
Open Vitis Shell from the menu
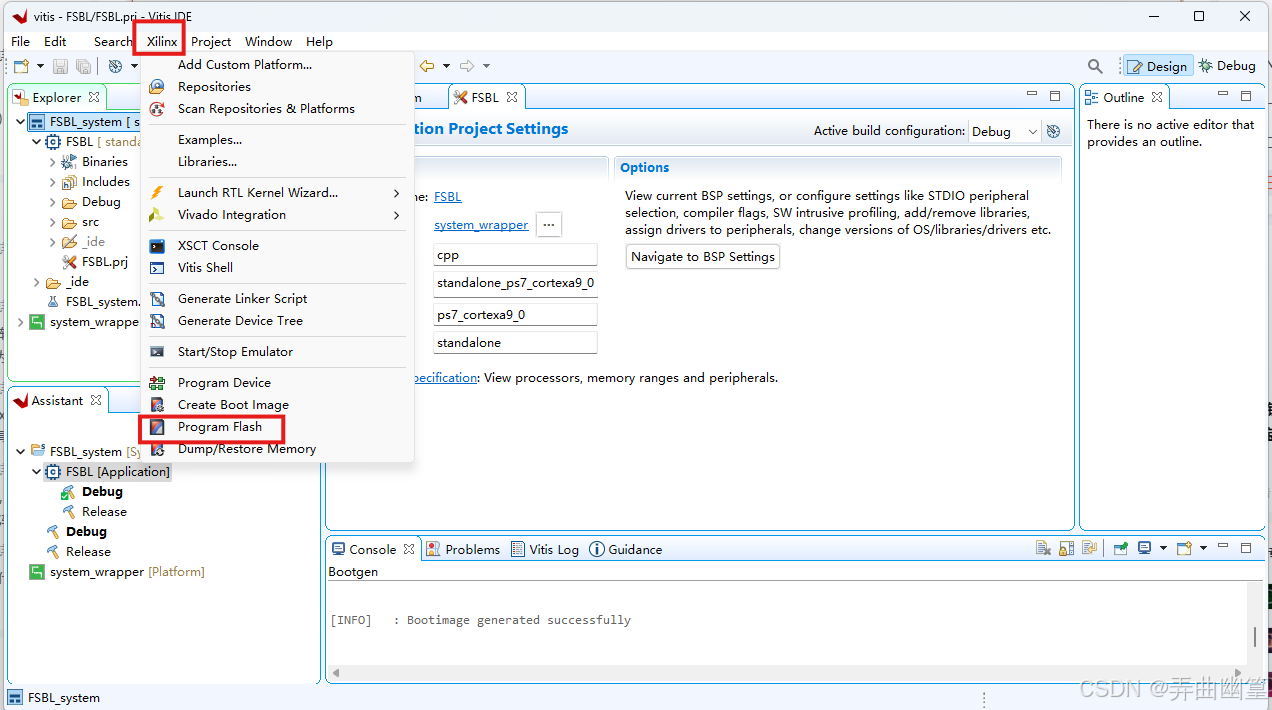click(277, 268)
